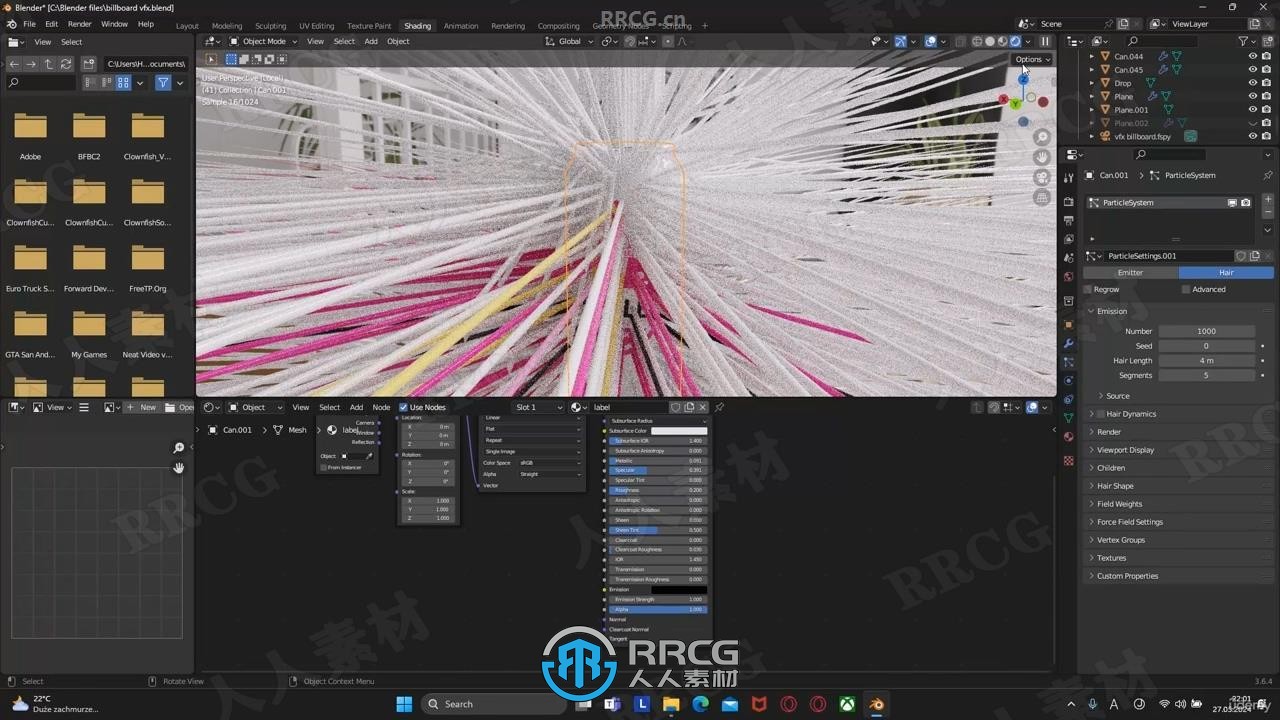Select the Hair particle type
The image size is (1280, 720).
tap(1226, 272)
